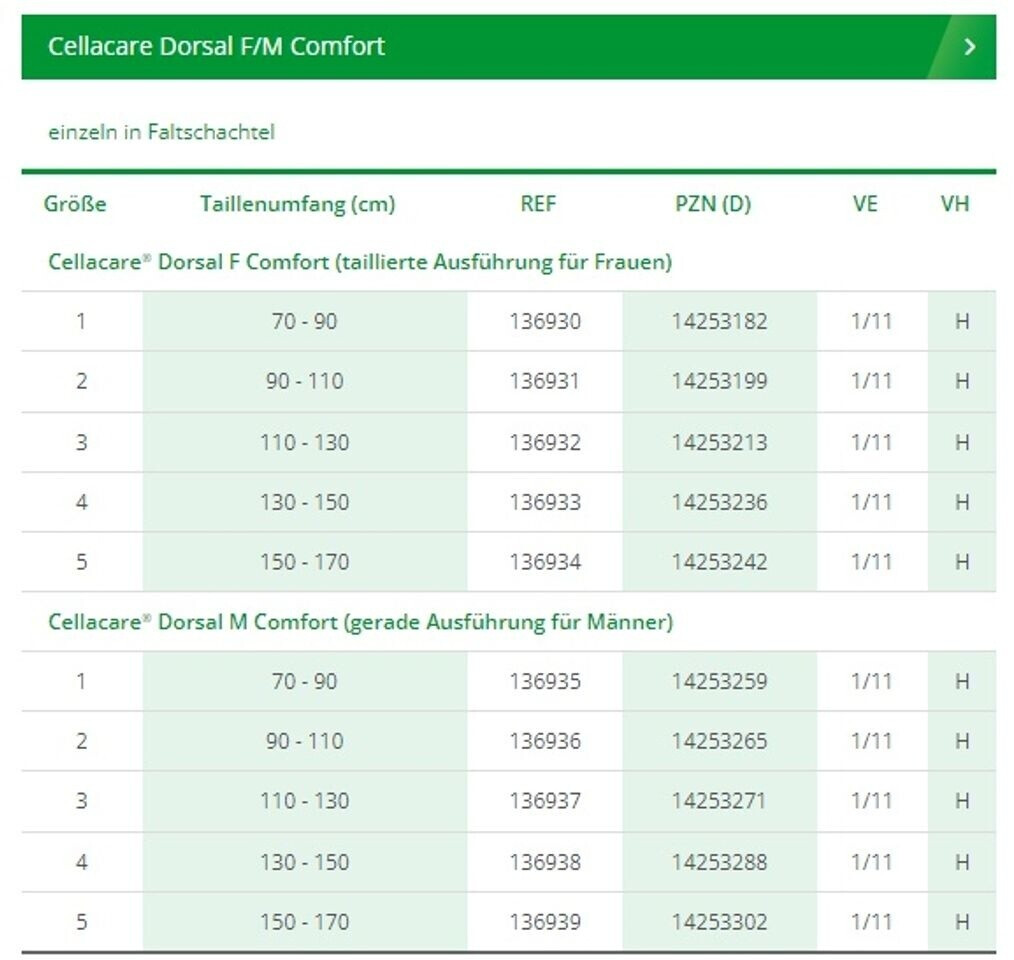The image size is (1014, 960).
Task: Expand the Cellacare Dorsal F/M Comfort header
Action: (x=216, y=46)
